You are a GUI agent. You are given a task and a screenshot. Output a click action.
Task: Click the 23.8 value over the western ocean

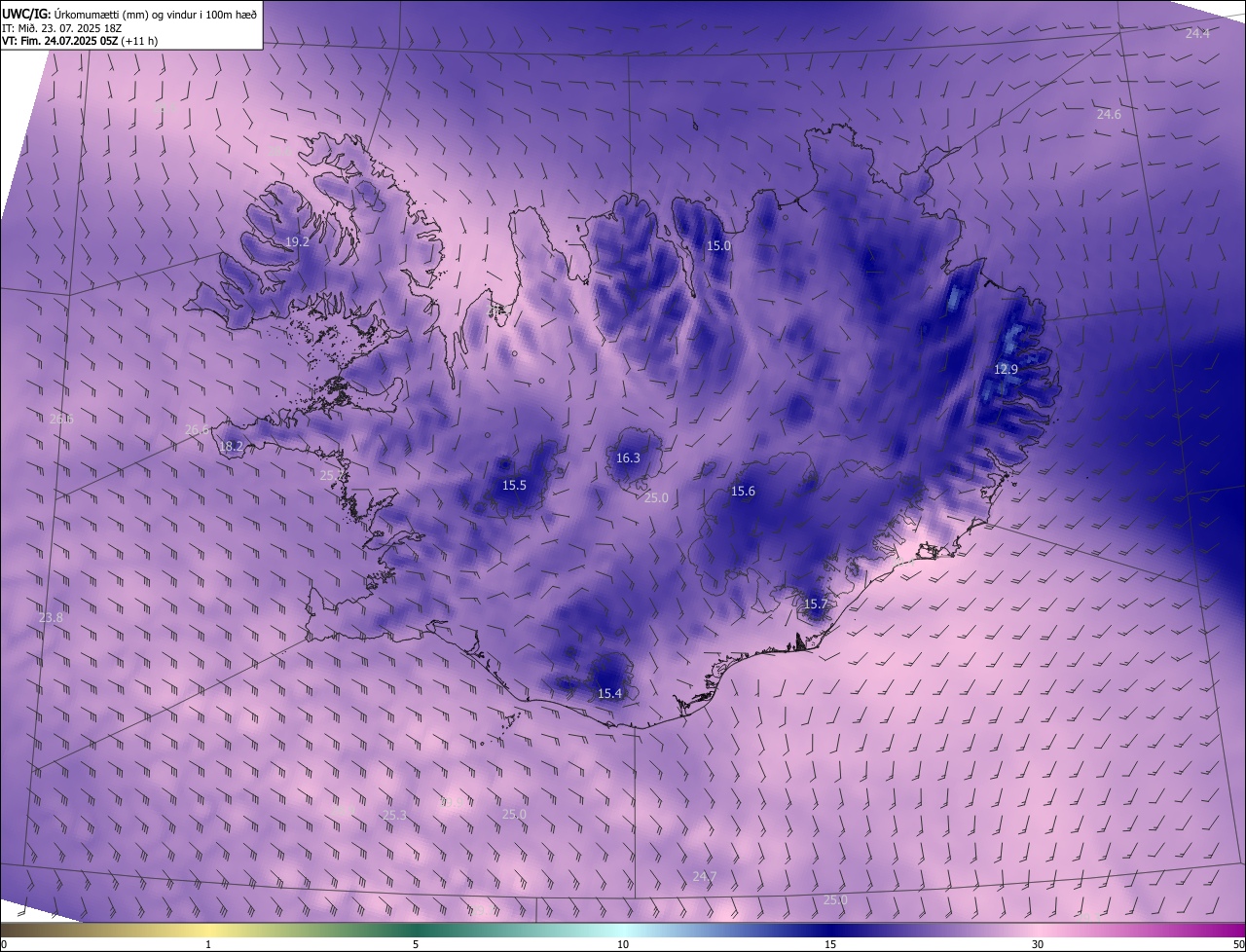click(51, 617)
